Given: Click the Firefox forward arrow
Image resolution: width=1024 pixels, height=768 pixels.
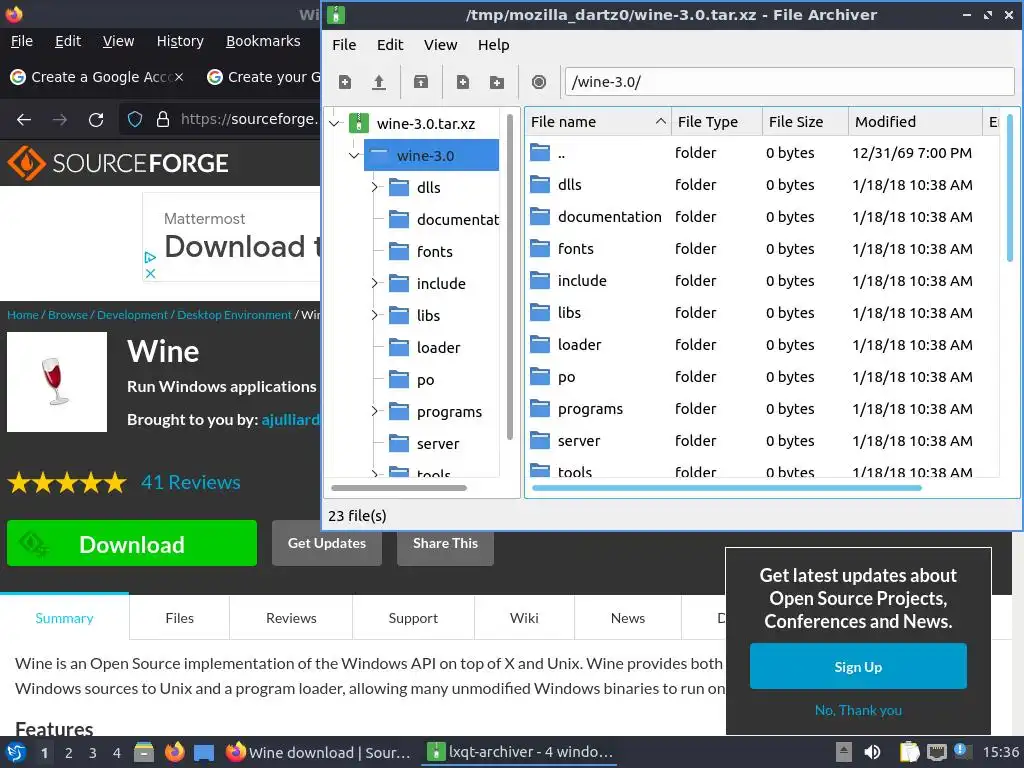Looking at the screenshot, I should coord(60,120).
